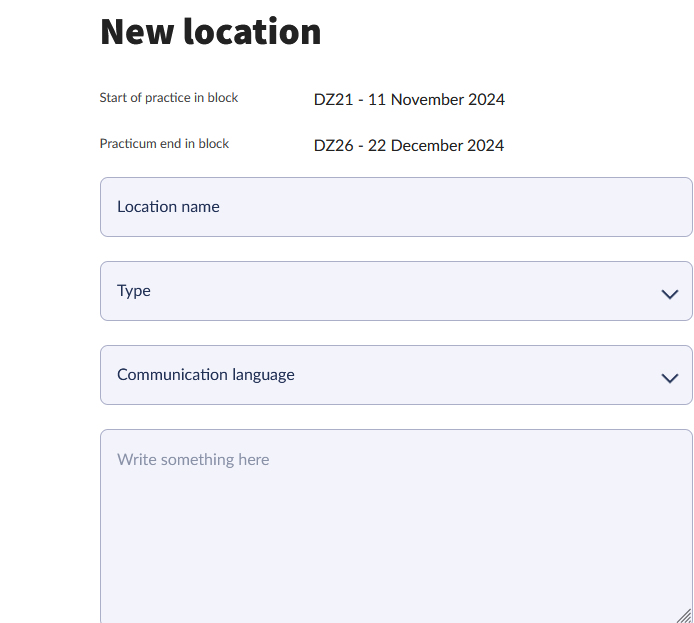Click the "Start of practice in block" label

(169, 98)
